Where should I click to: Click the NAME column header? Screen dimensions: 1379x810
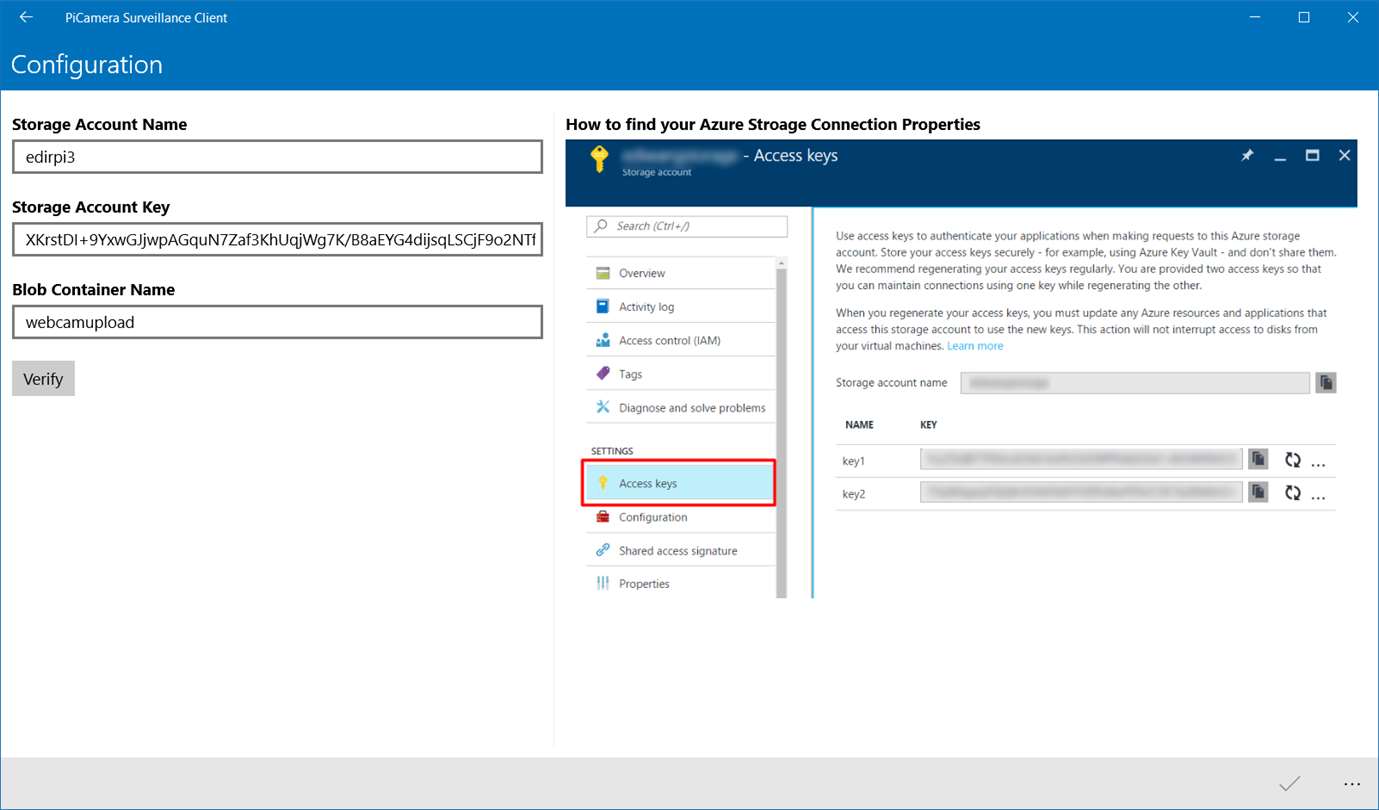(859, 425)
